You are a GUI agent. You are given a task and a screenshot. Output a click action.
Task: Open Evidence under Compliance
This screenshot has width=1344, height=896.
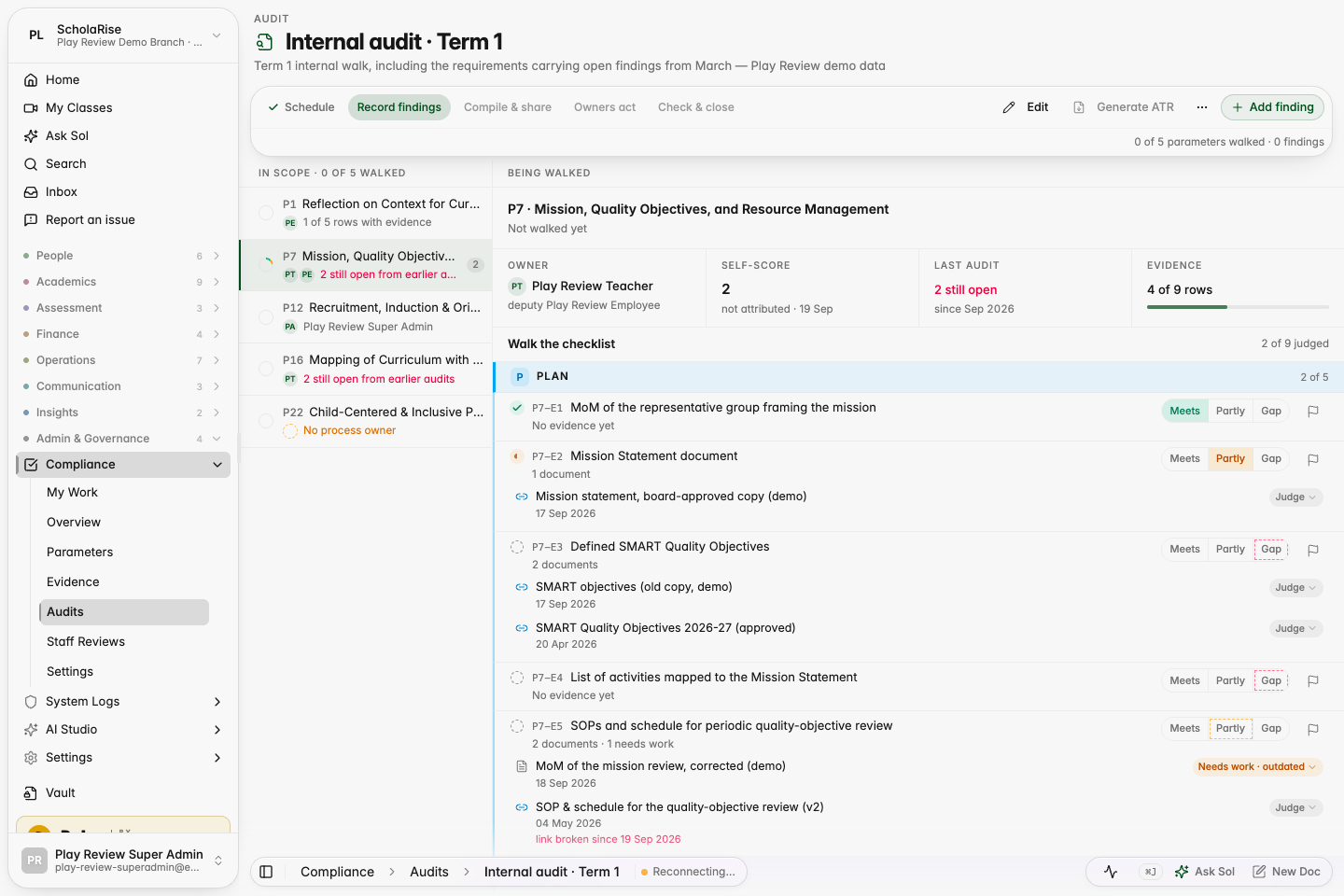pos(73,582)
